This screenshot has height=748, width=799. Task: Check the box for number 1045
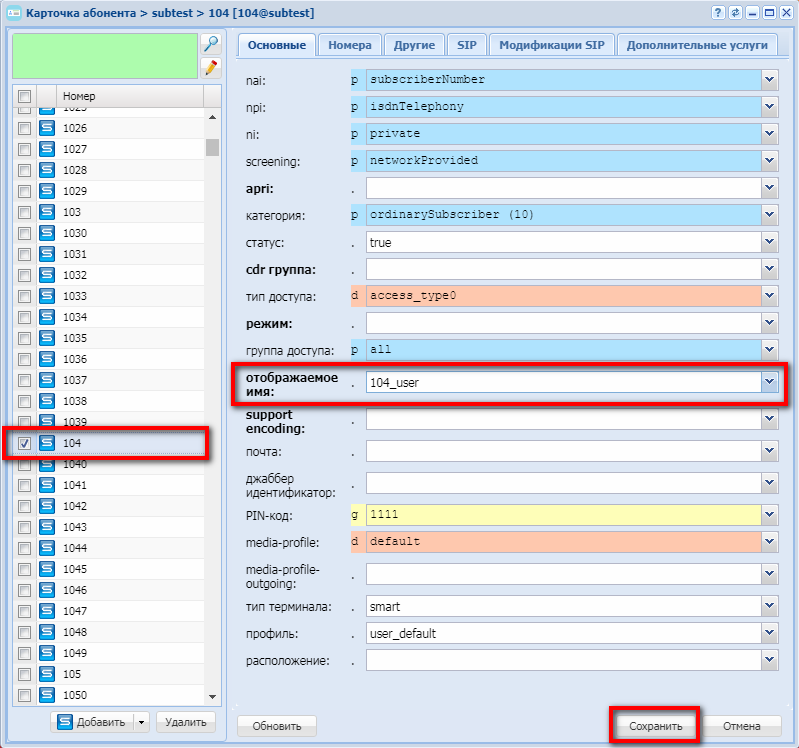24,569
